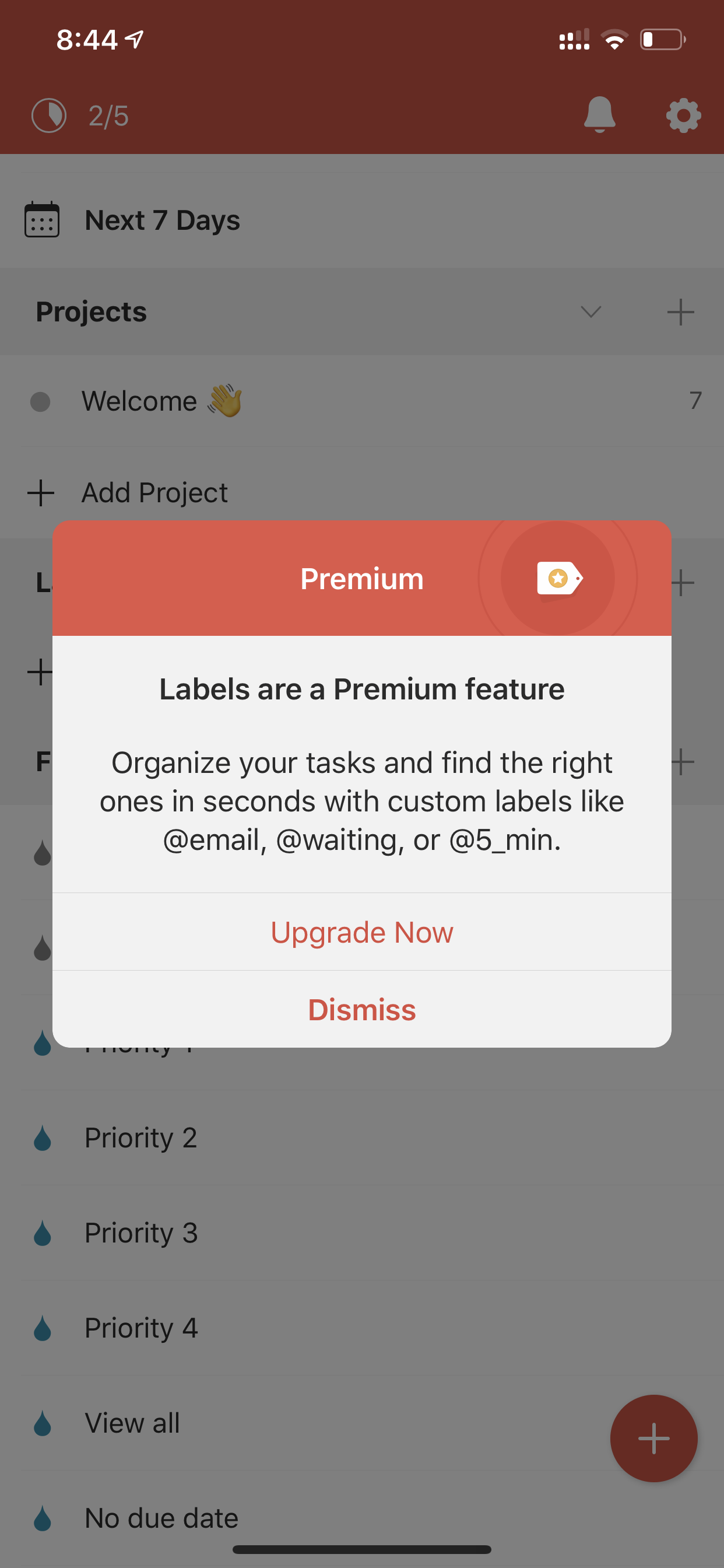Open settings gear icon
The image size is (724, 1568).
pyautogui.click(x=683, y=115)
